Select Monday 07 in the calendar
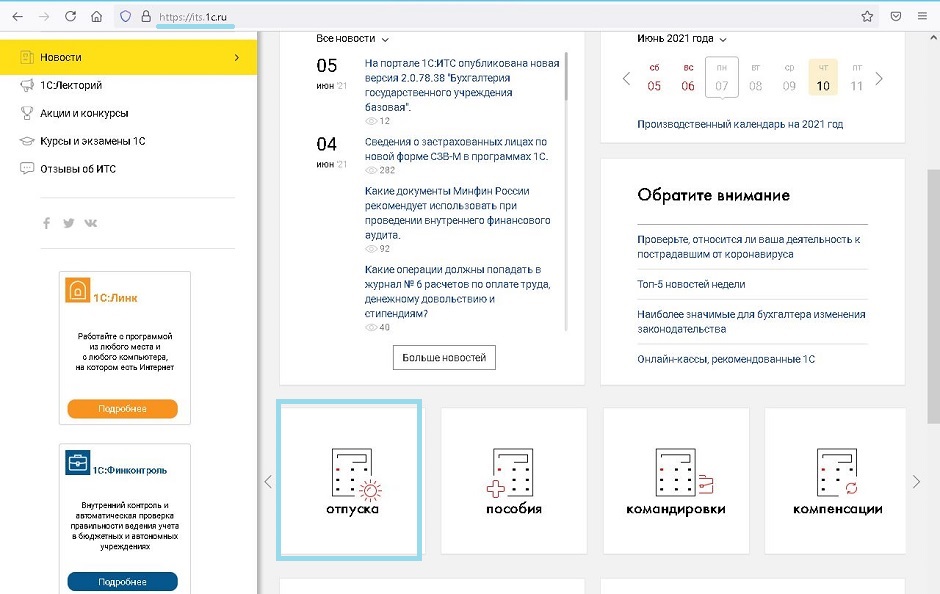This screenshot has width=940, height=594. point(722,77)
